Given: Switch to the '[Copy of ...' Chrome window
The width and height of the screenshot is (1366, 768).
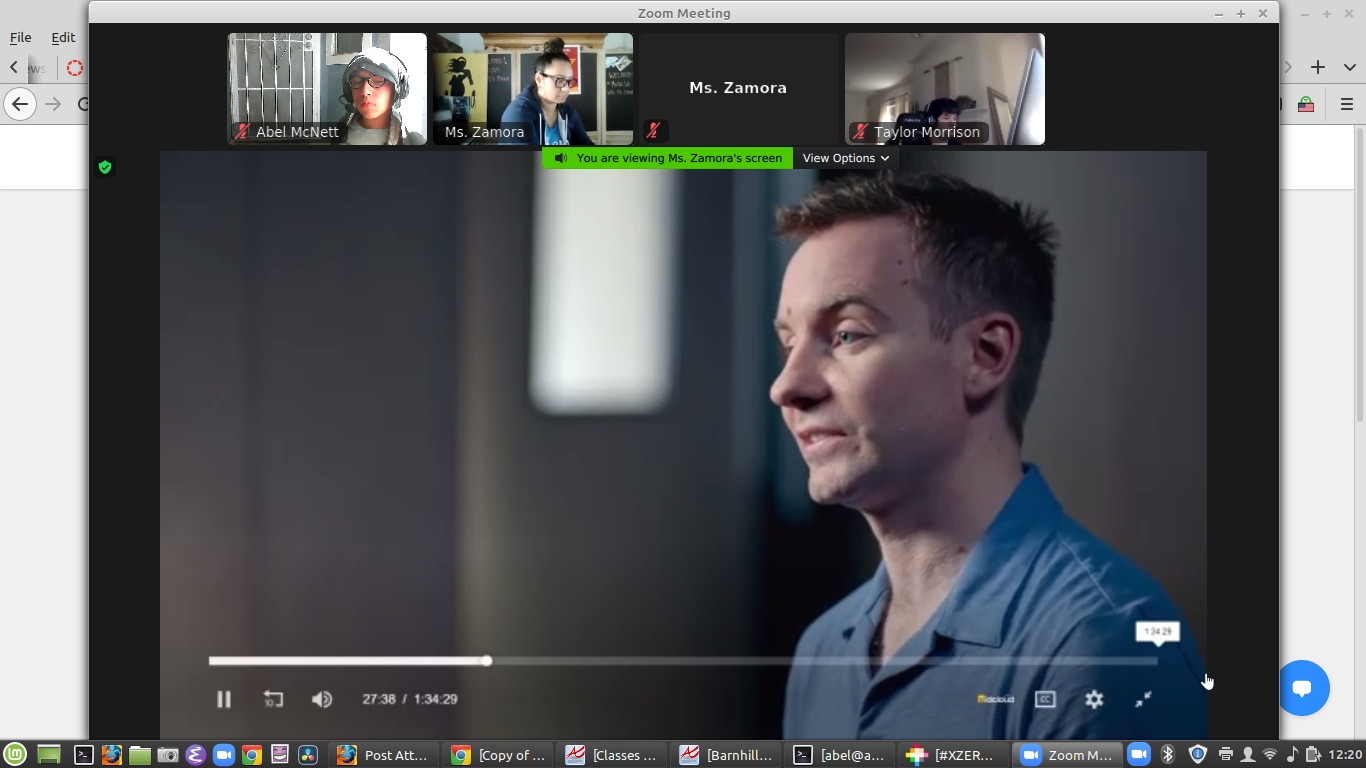Looking at the screenshot, I should [x=500, y=755].
